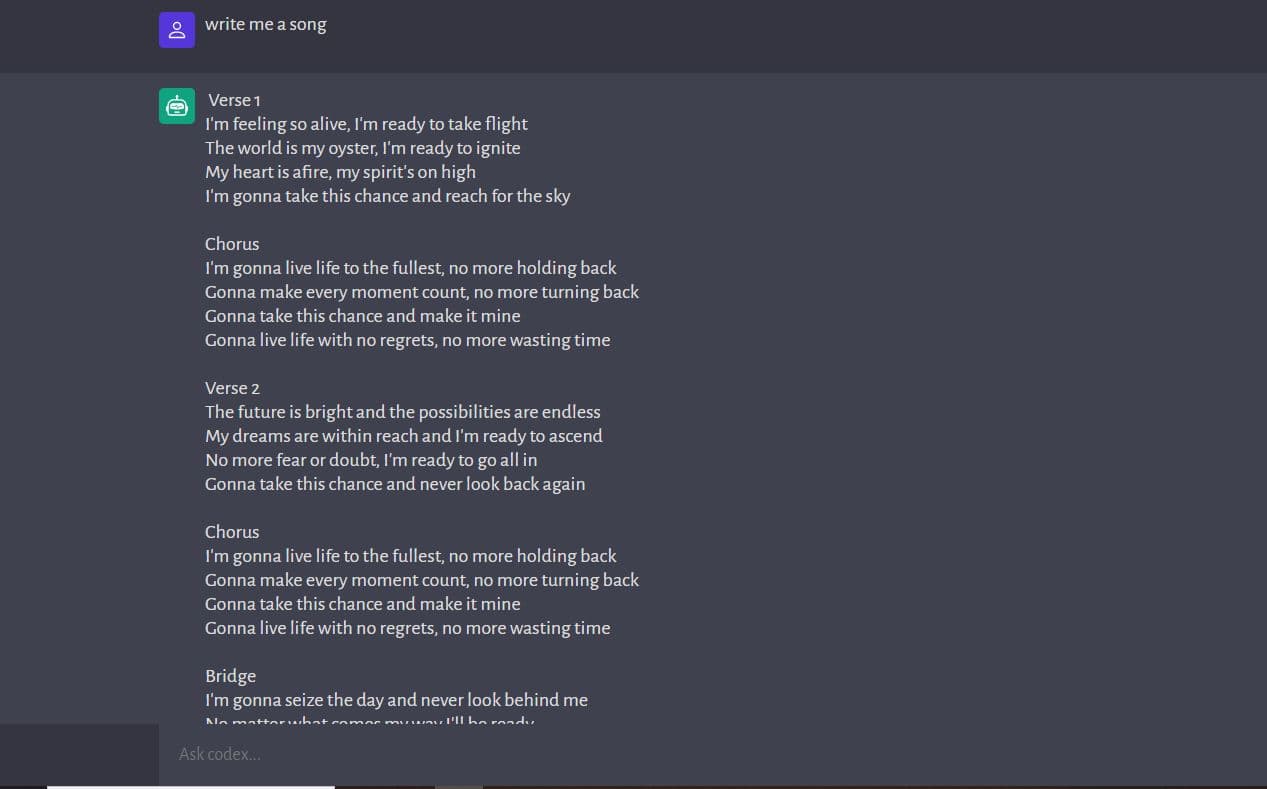Click the empty panel left of input
The height and width of the screenshot is (789, 1267).
[79, 754]
